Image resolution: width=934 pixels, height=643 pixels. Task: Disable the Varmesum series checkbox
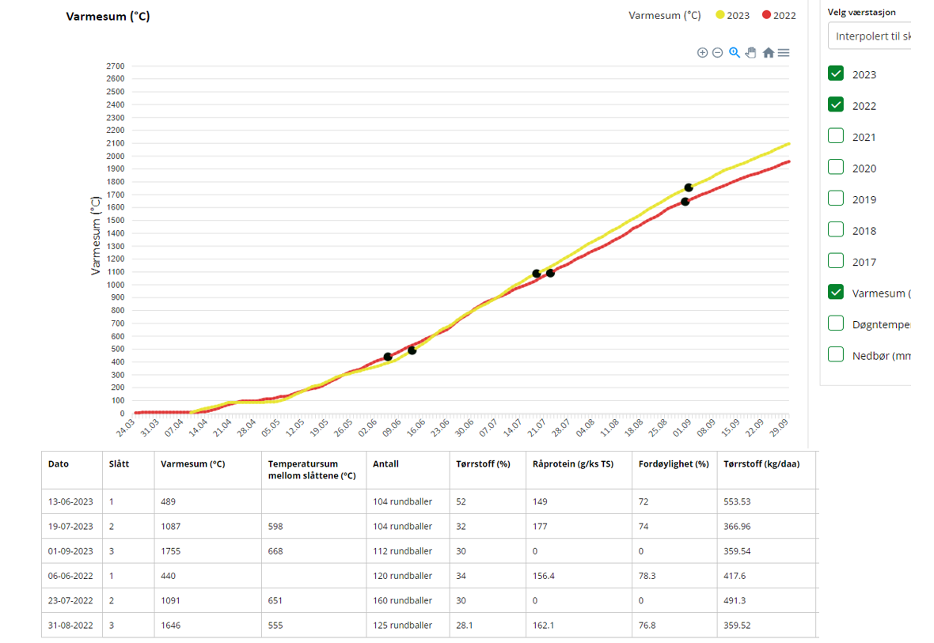pos(836,292)
